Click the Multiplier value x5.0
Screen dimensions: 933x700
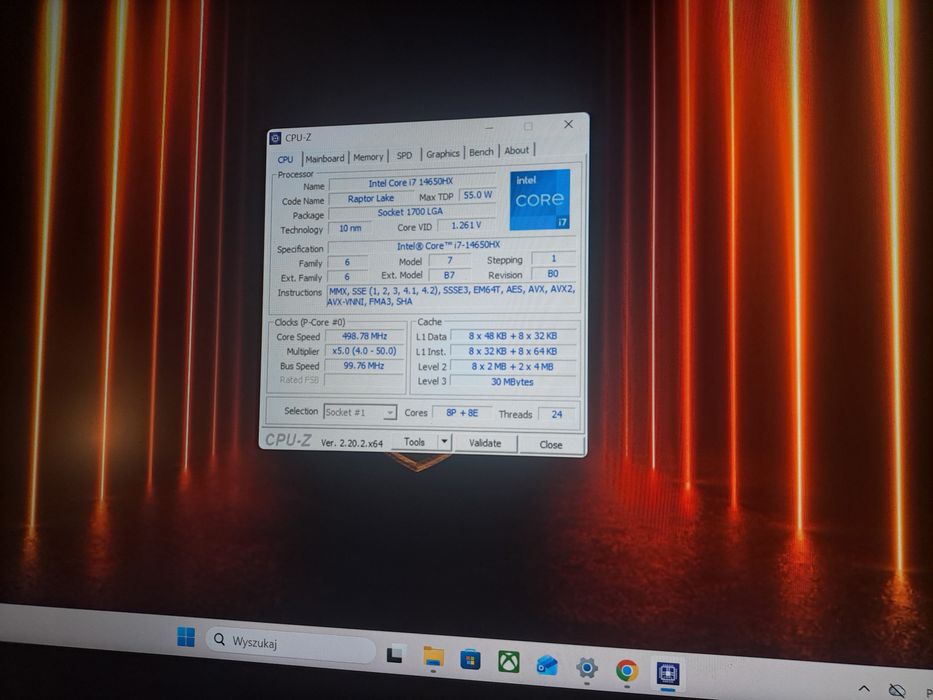364,351
